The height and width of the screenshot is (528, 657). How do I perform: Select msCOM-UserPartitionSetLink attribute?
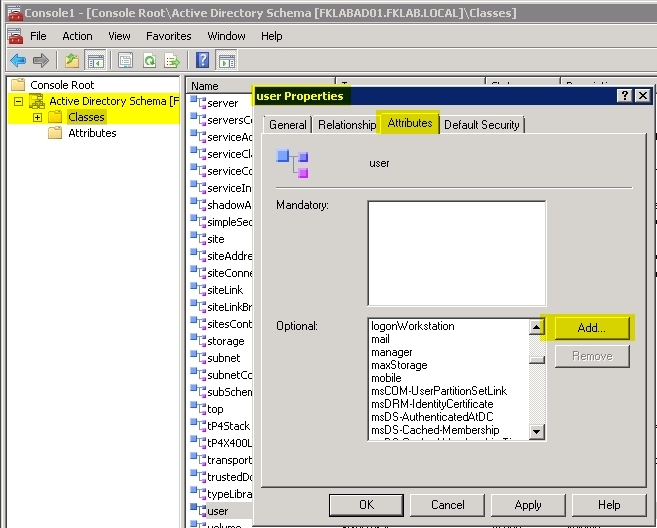(x=439, y=391)
